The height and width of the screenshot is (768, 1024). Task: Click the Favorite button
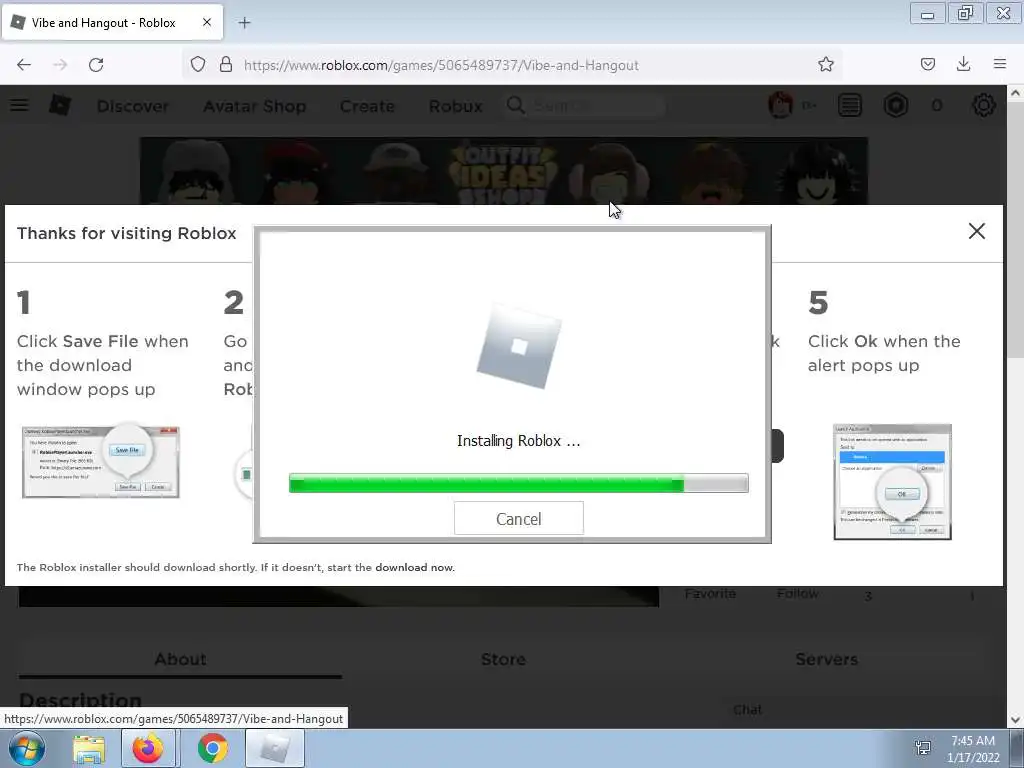710,594
